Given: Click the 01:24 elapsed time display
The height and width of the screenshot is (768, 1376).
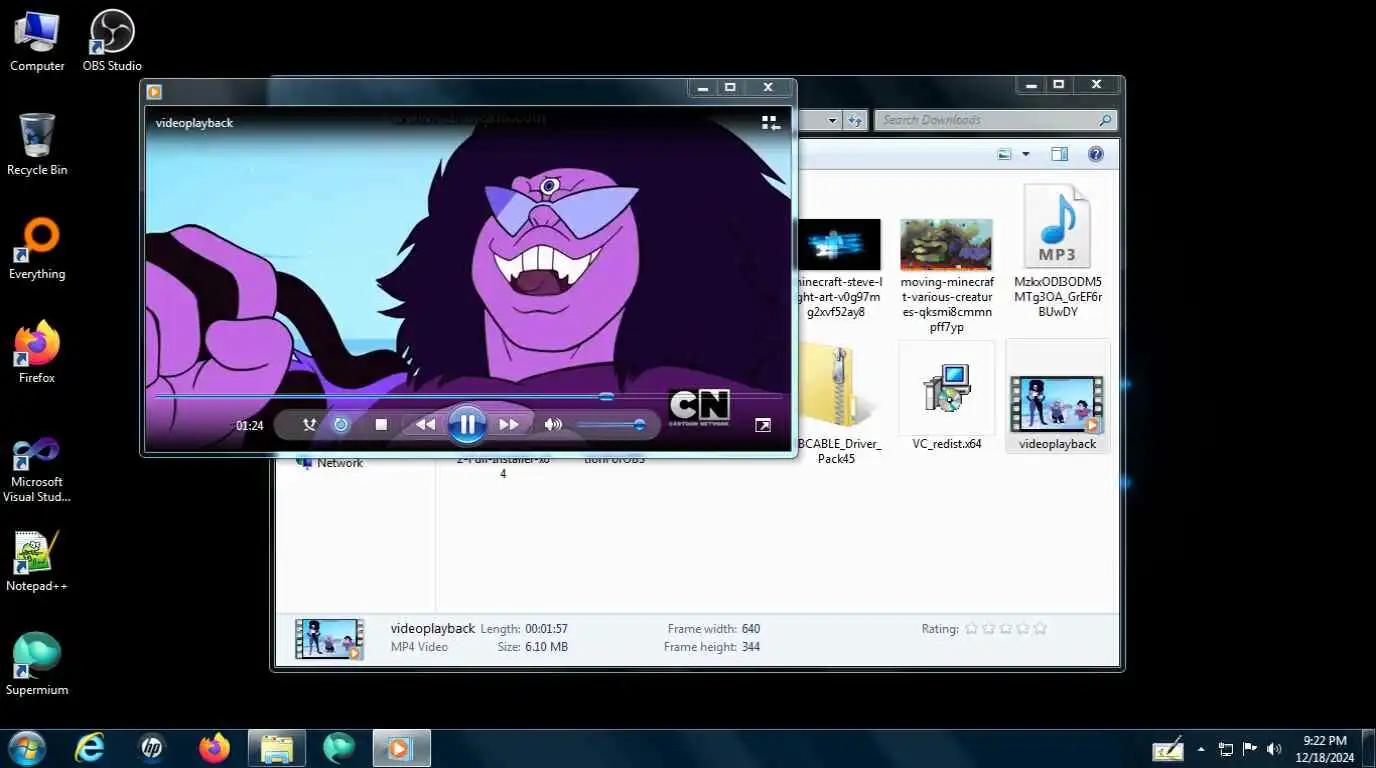Looking at the screenshot, I should pos(250,426).
